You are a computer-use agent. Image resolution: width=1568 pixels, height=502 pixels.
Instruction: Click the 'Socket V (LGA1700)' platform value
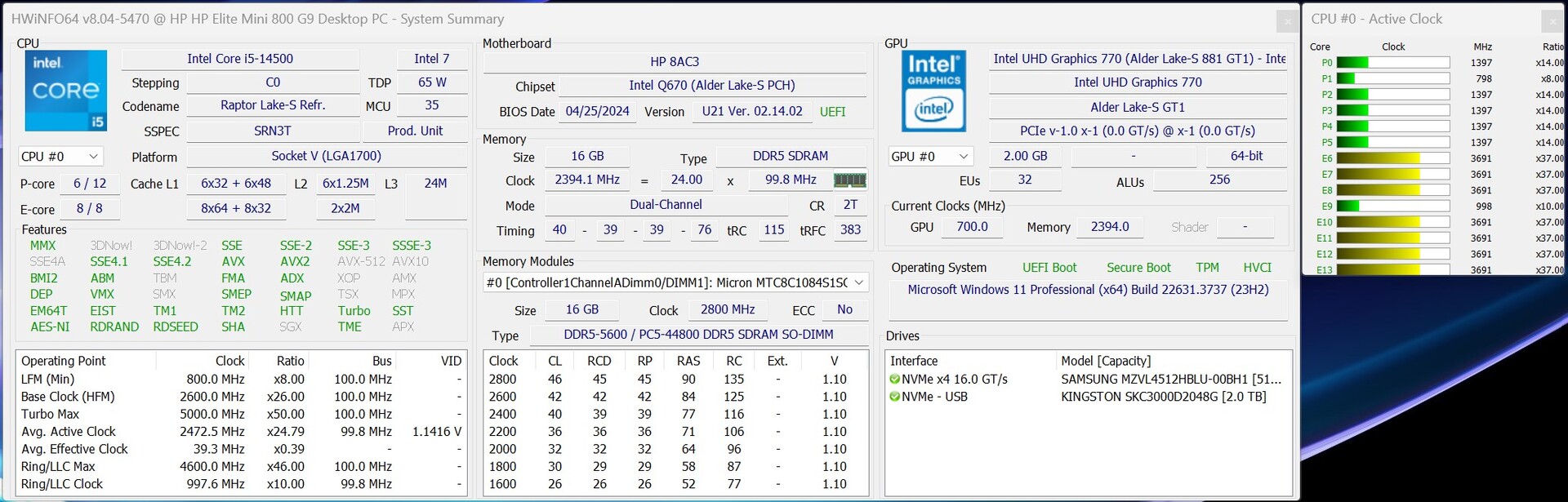[x=326, y=156]
